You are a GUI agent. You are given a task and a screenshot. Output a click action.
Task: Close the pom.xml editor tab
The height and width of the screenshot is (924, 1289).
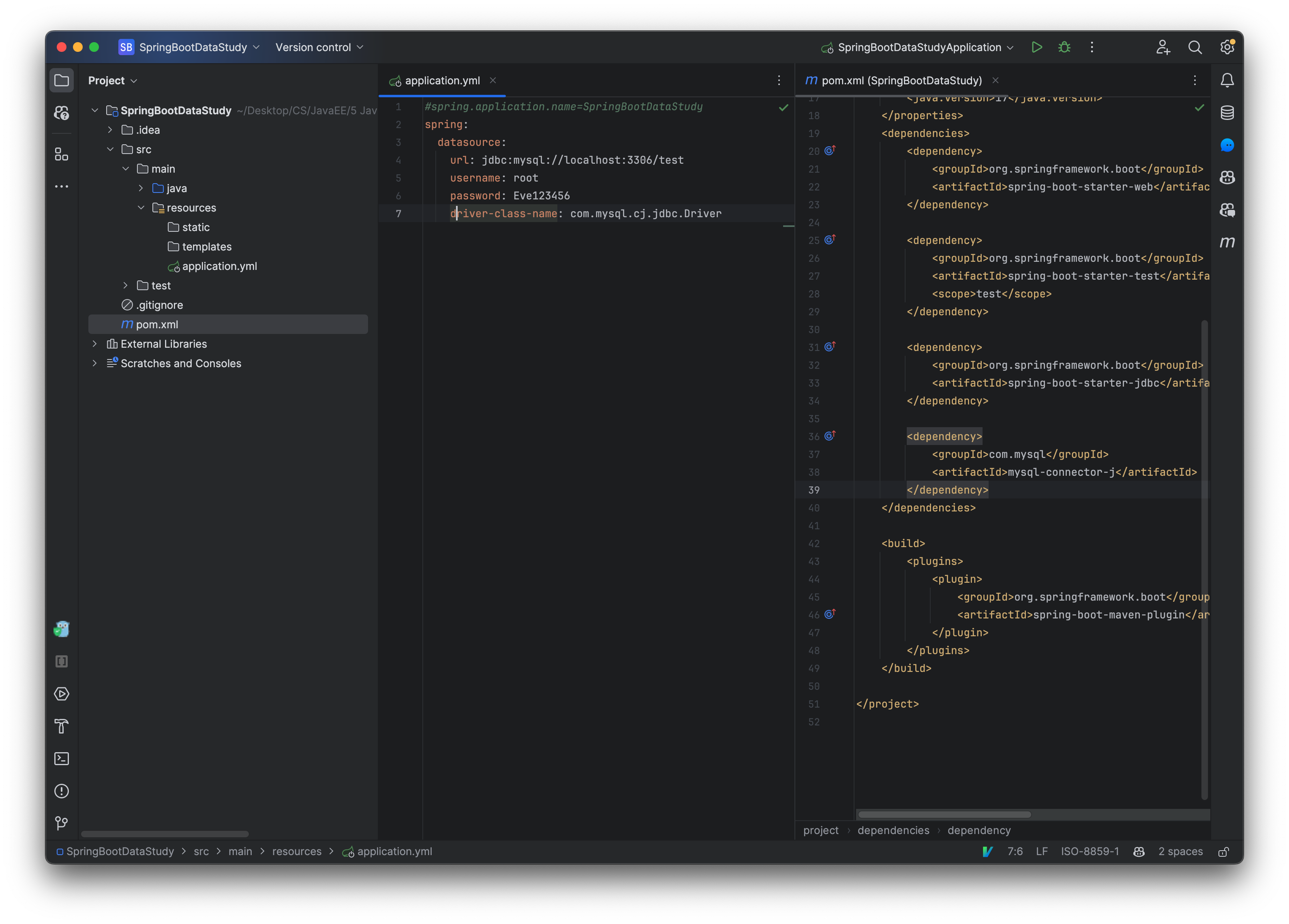coord(995,80)
